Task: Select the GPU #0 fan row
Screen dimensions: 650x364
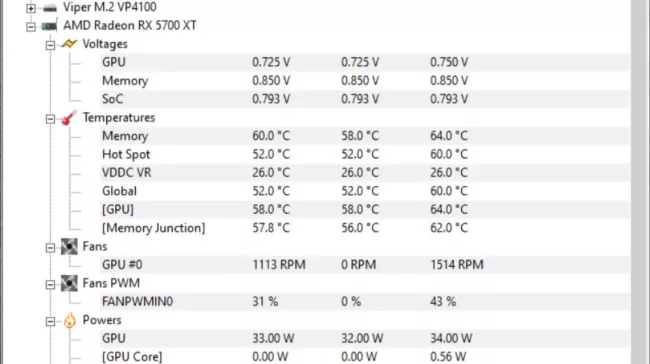Action: tap(365, 265)
